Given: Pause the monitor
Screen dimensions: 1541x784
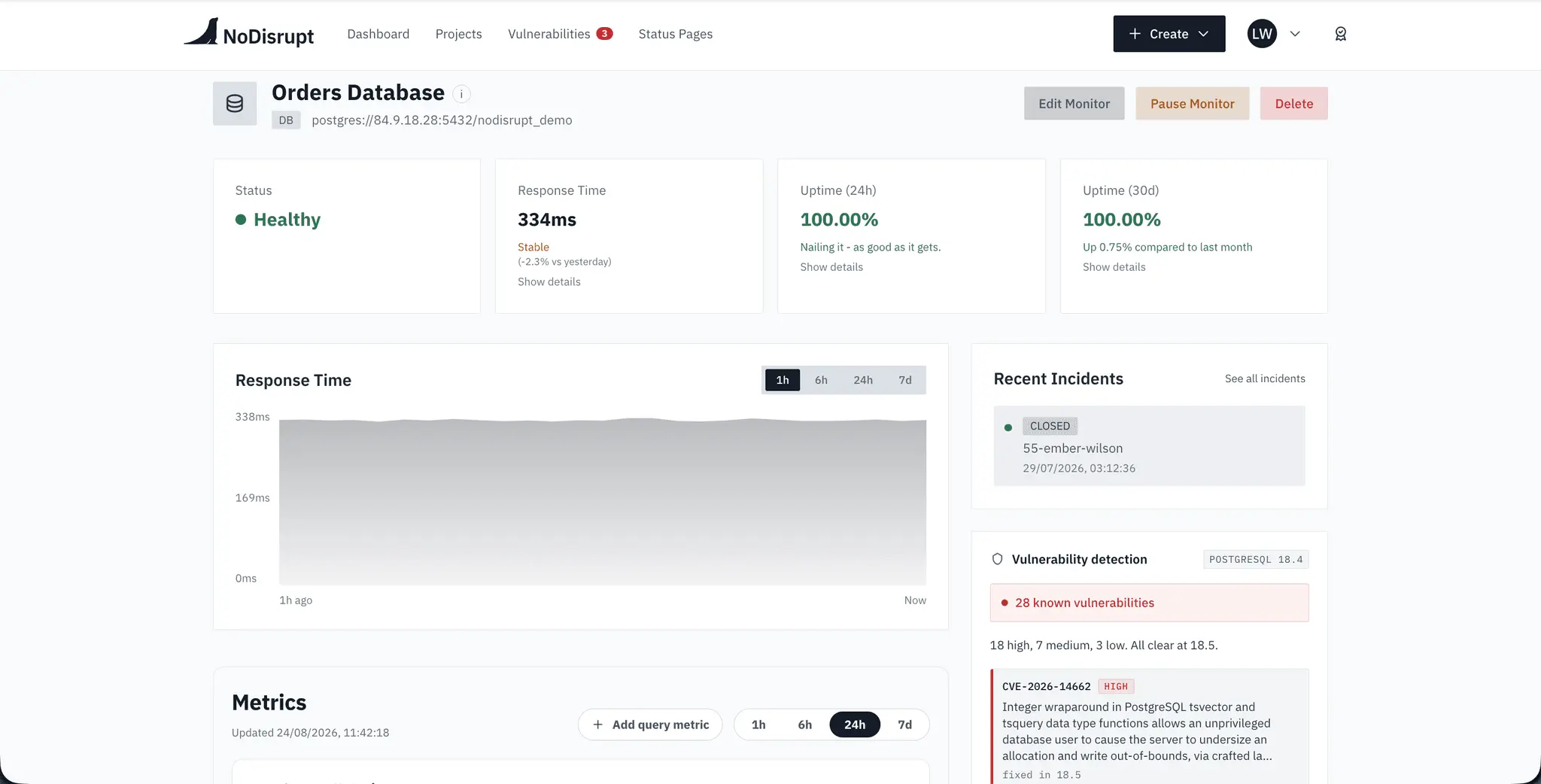Looking at the screenshot, I should coord(1192,104).
